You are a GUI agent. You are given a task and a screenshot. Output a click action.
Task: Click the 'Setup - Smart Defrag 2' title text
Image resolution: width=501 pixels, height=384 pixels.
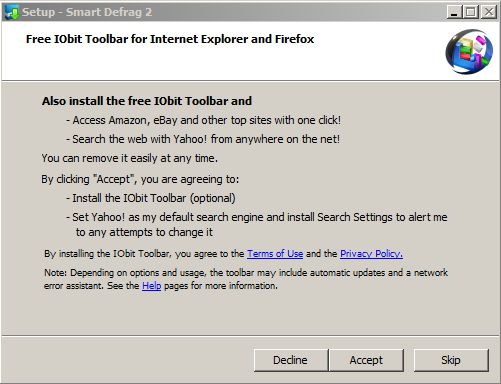[x=87, y=12]
